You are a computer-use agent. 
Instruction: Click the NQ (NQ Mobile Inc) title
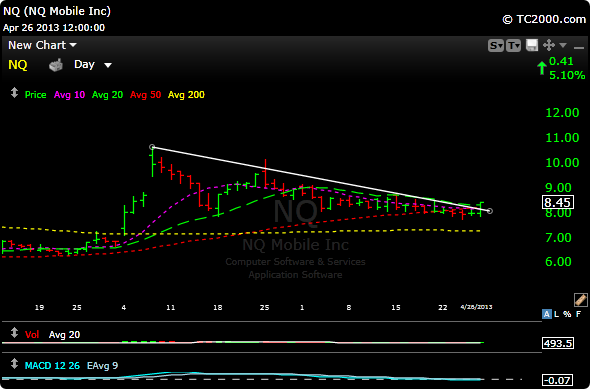tap(57, 11)
